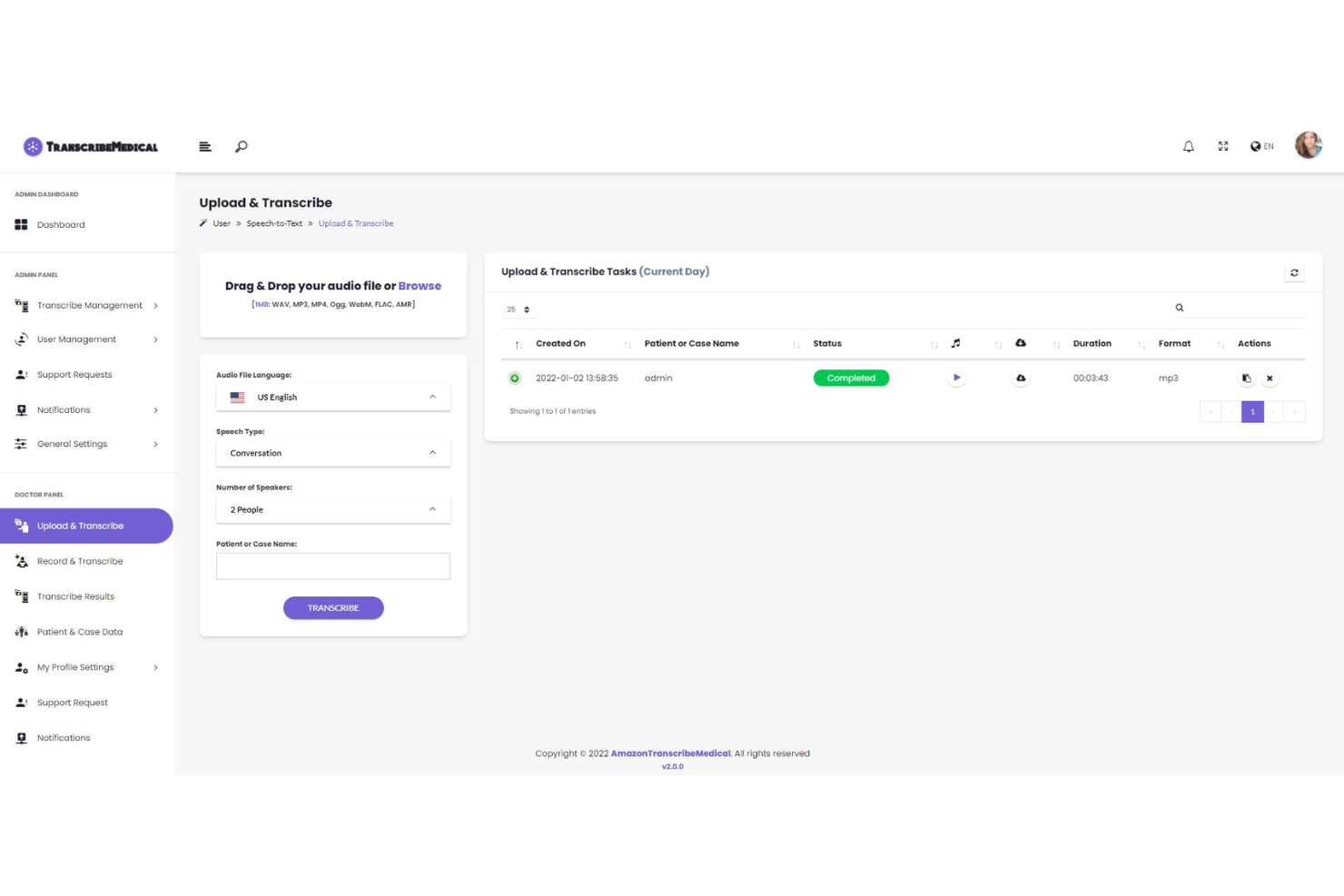Change the entries per page selector

pyautogui.click(x=519, y=310)
